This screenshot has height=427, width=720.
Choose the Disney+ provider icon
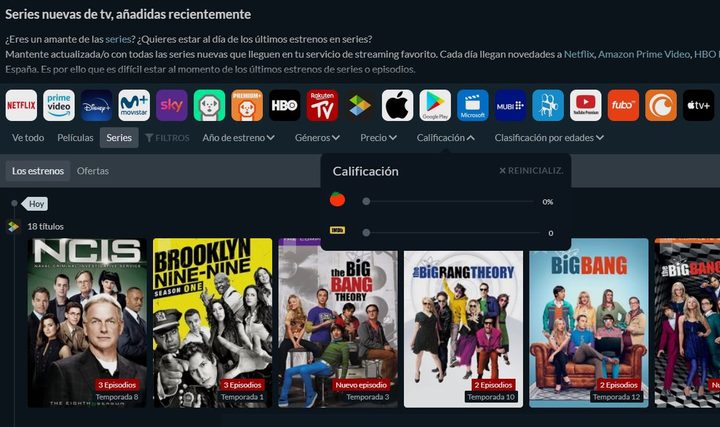(x=96, y=105)
